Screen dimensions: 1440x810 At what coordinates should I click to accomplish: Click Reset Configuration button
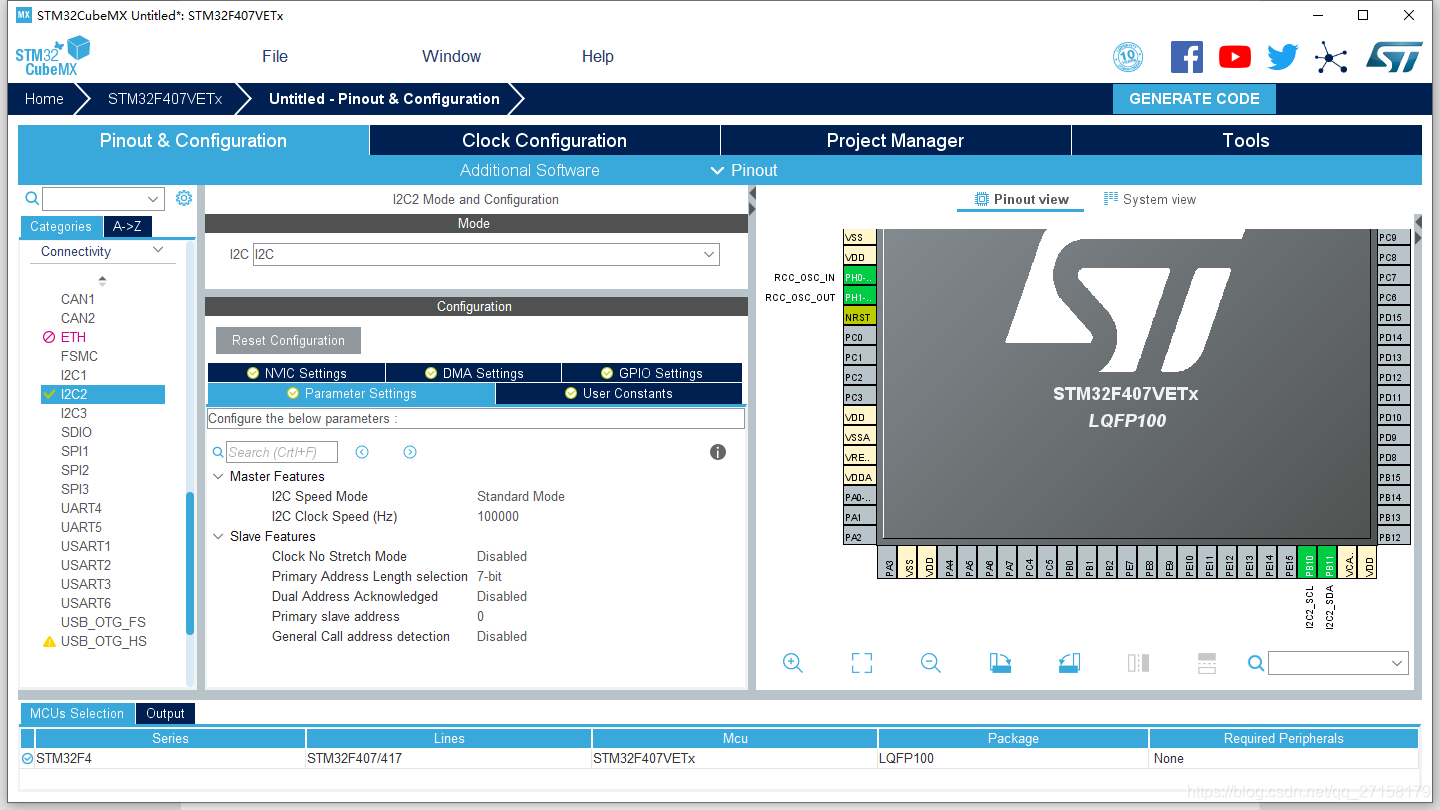point(288,341)
